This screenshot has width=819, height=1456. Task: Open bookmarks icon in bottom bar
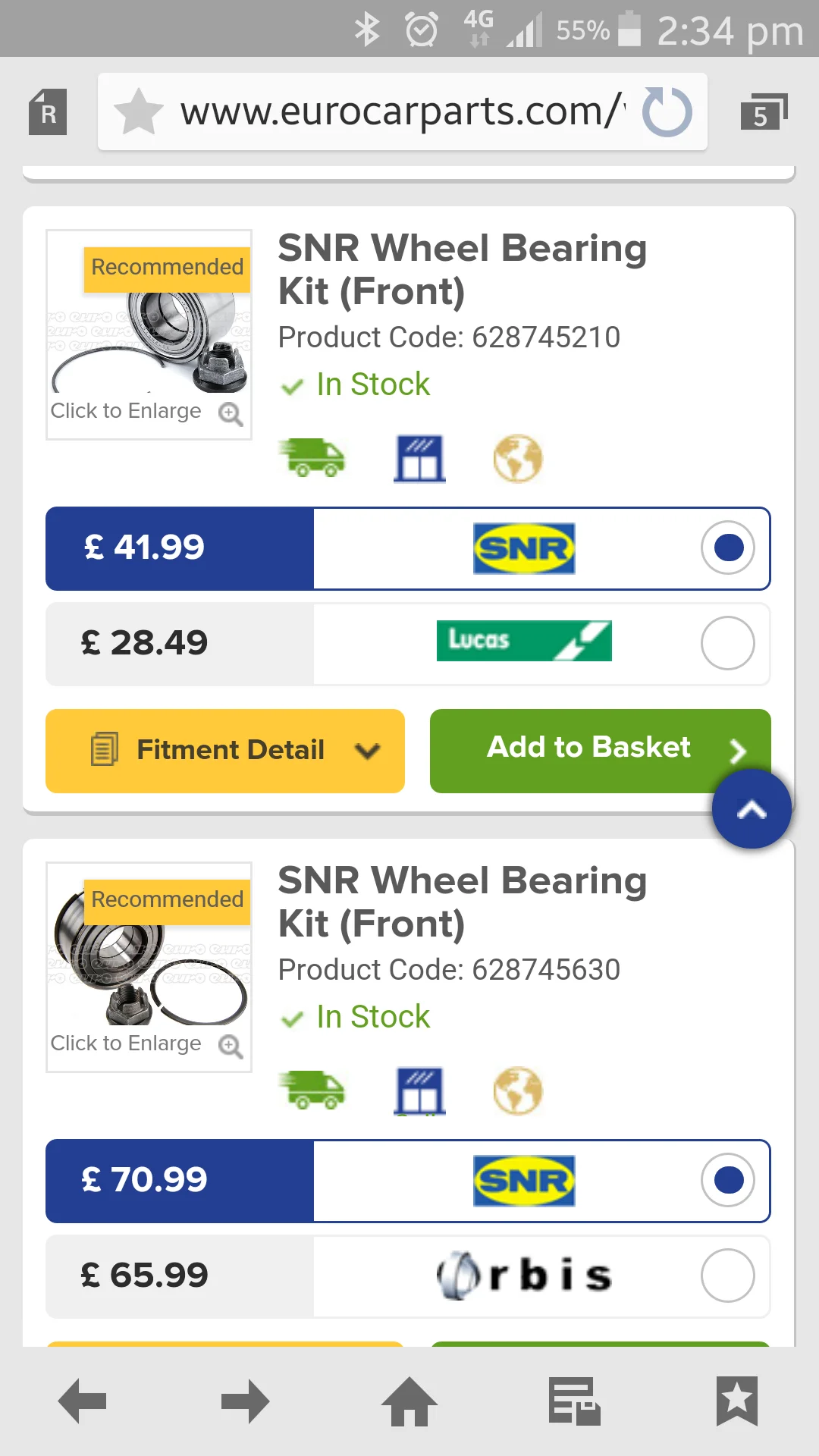(x=737, y=1401)
